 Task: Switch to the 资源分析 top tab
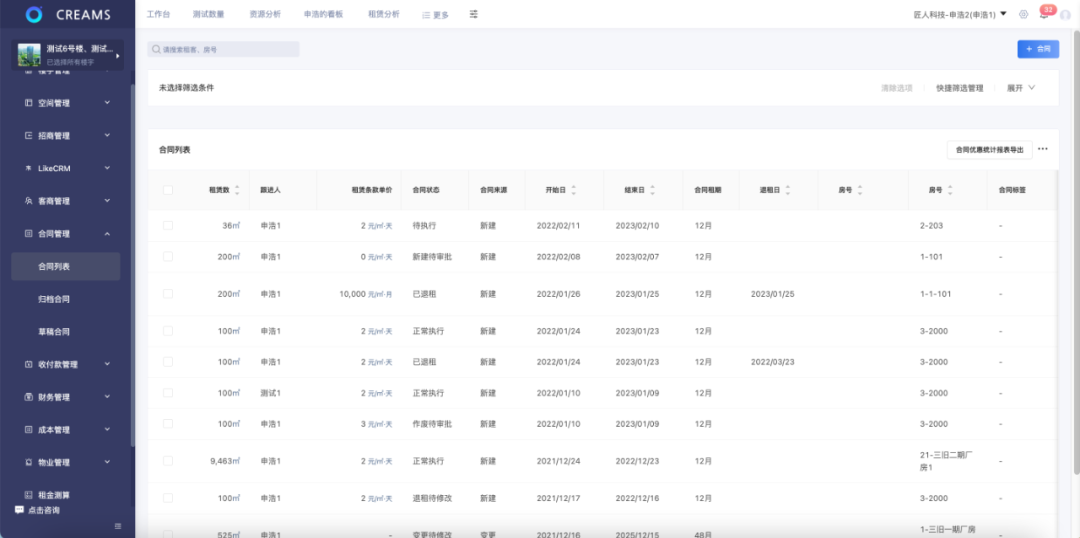tap(265, 14)
